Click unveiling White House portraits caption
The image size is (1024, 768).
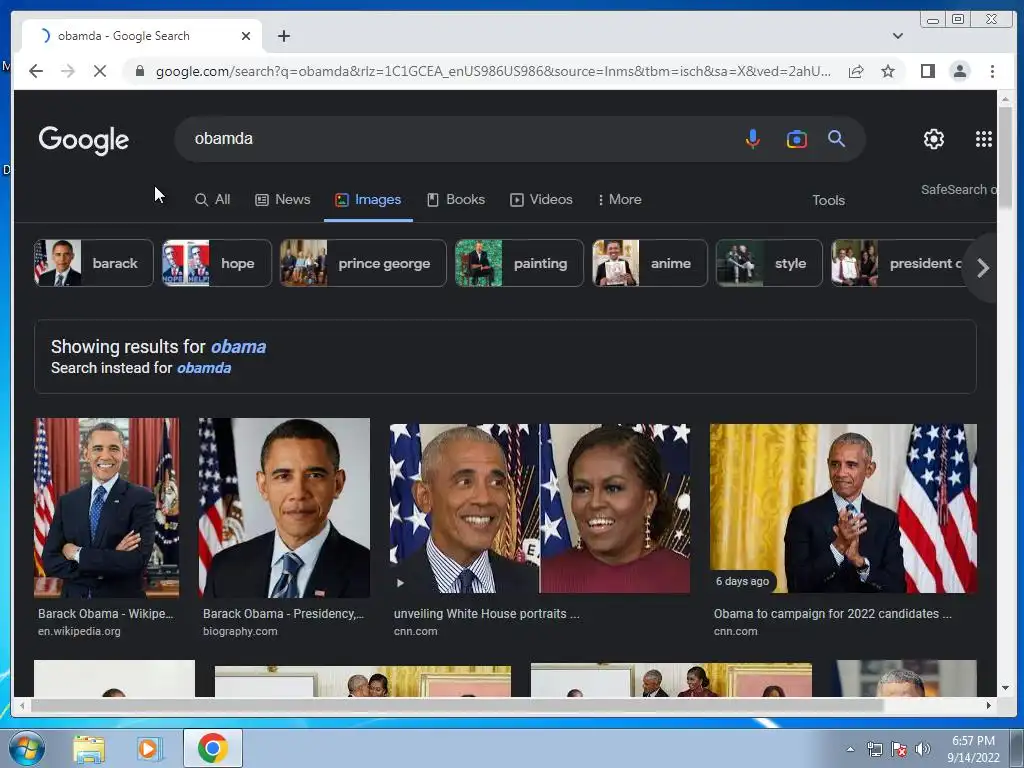click(x=487, y=614)
